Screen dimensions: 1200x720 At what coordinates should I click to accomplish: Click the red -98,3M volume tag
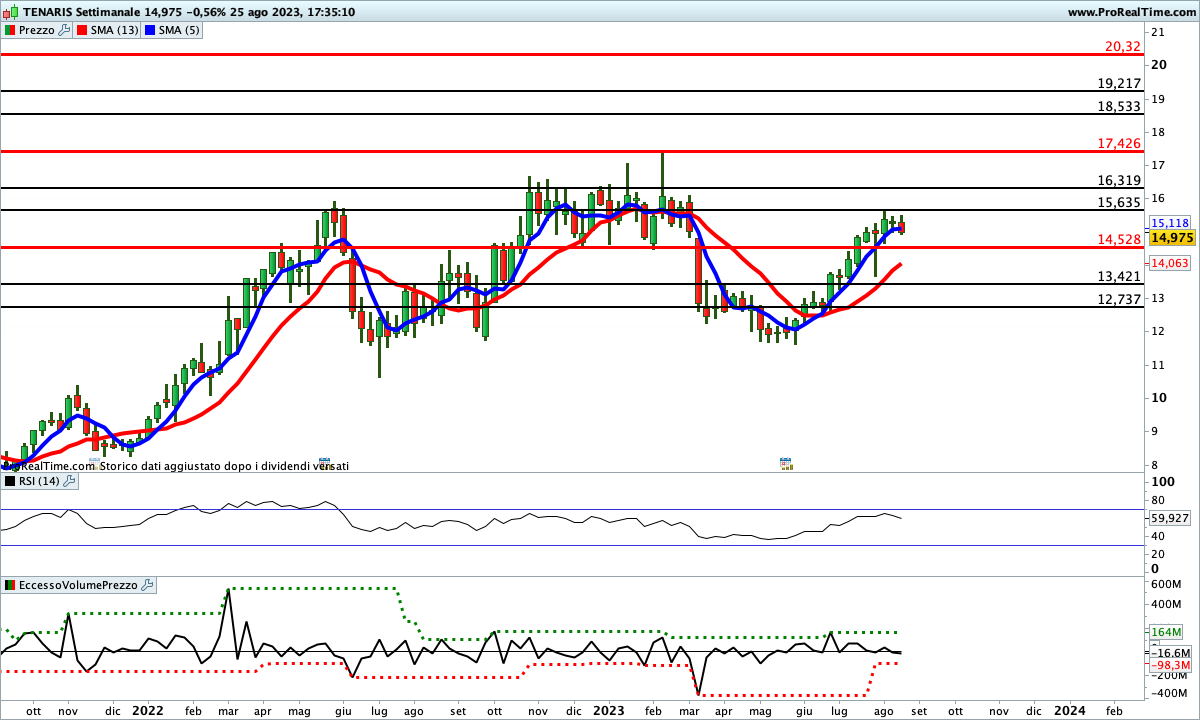[x=1169, y=665]
